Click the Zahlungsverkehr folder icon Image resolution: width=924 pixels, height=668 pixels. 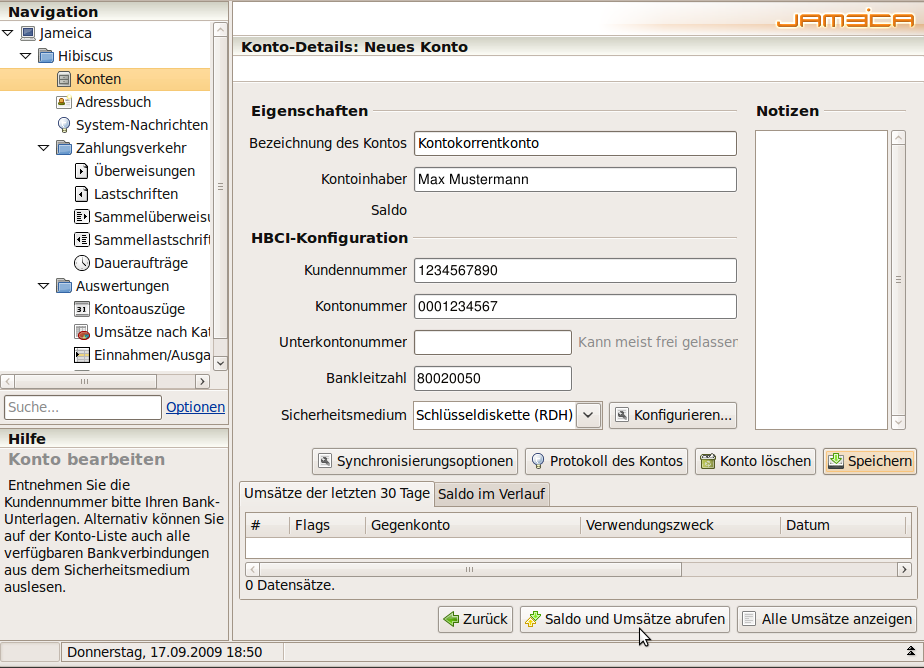[x=64, y=148]
